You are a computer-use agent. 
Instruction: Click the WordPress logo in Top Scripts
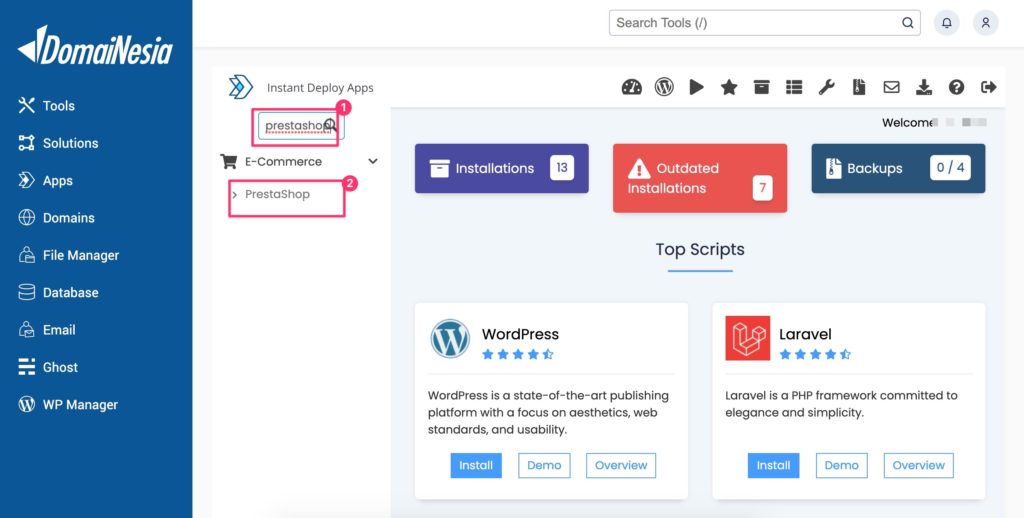(x=450, y=338)
